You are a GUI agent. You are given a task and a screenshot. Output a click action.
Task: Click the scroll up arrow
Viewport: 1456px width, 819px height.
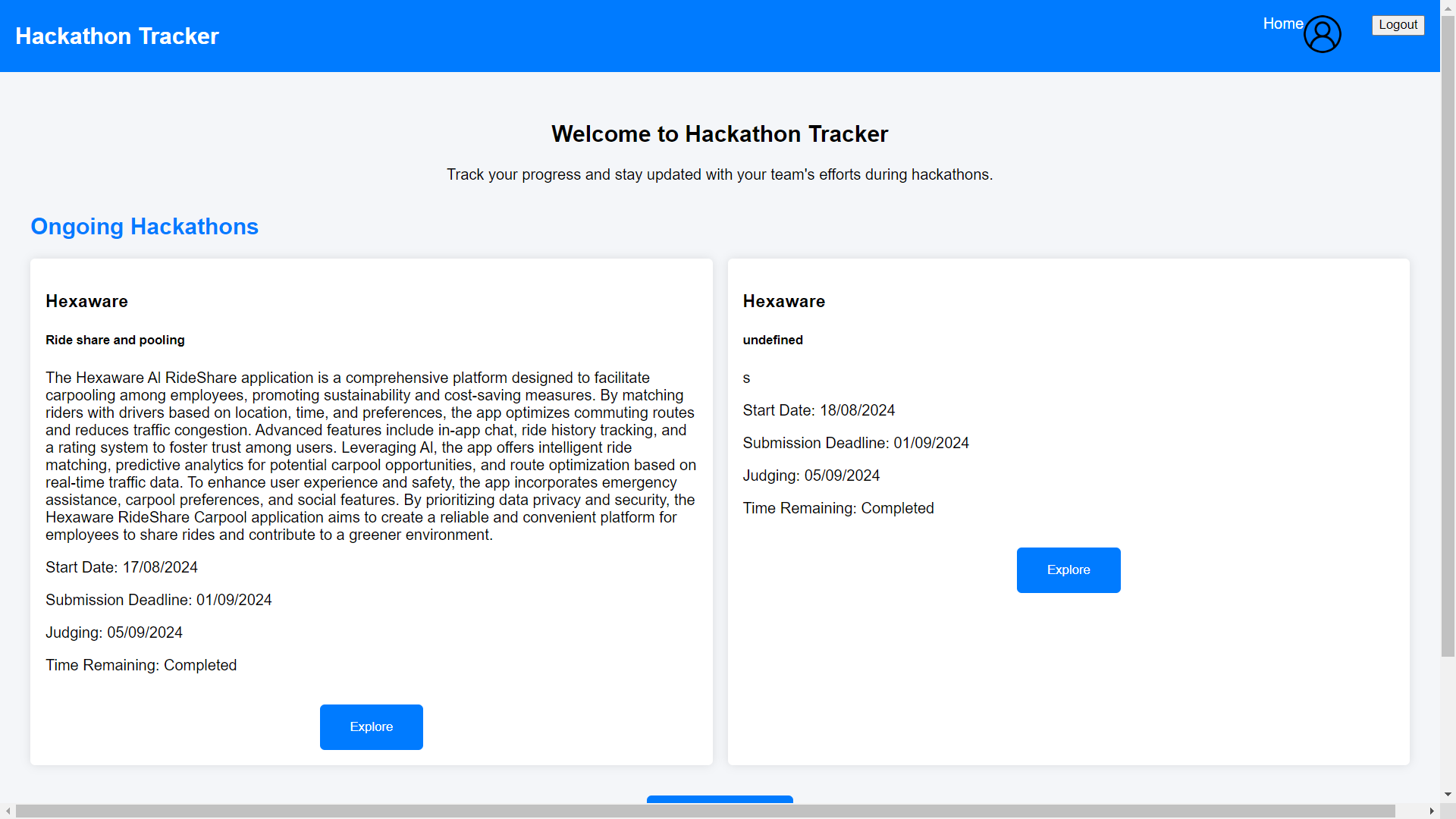click(1448, 8)
